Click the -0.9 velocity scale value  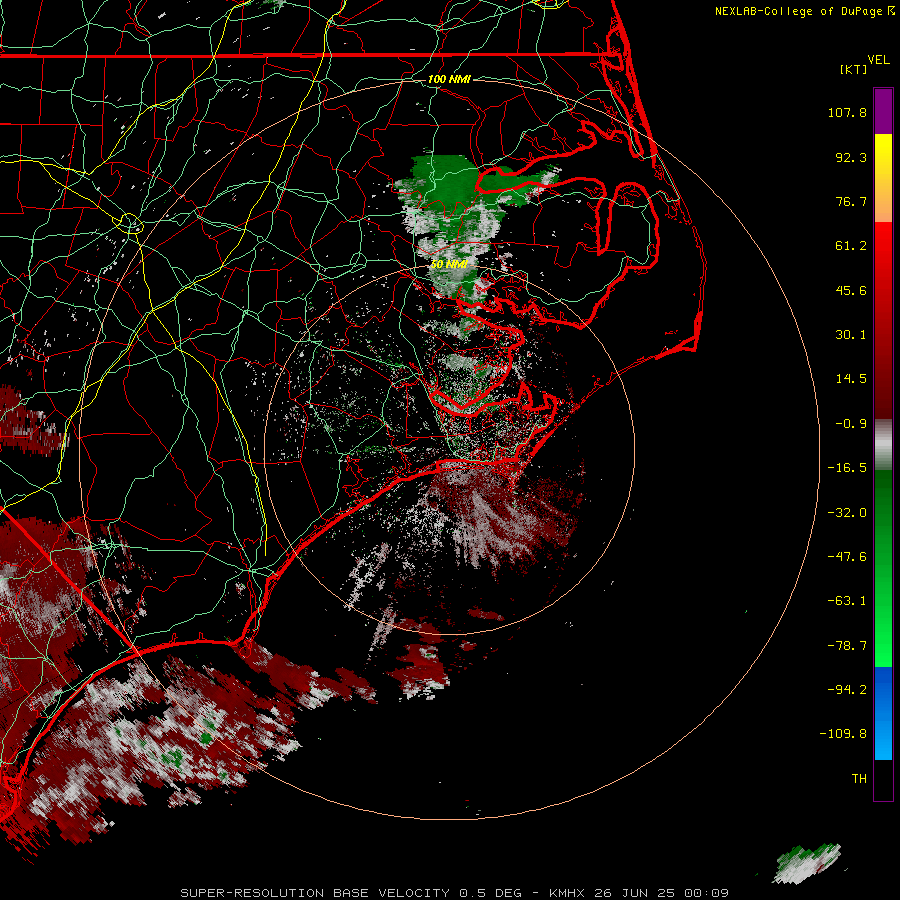pos(851,424)
